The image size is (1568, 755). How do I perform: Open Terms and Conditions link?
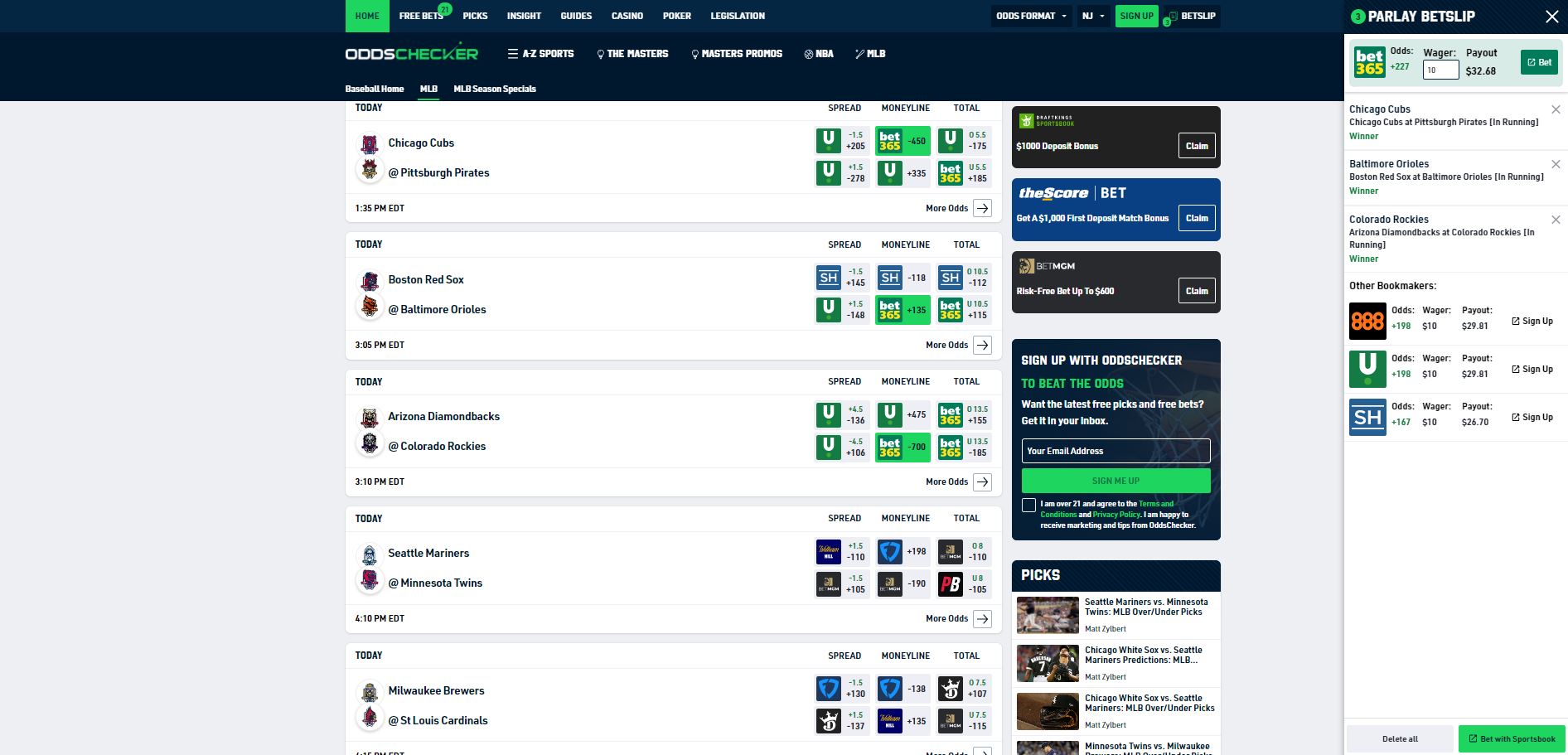click(x=1107, y=509)
